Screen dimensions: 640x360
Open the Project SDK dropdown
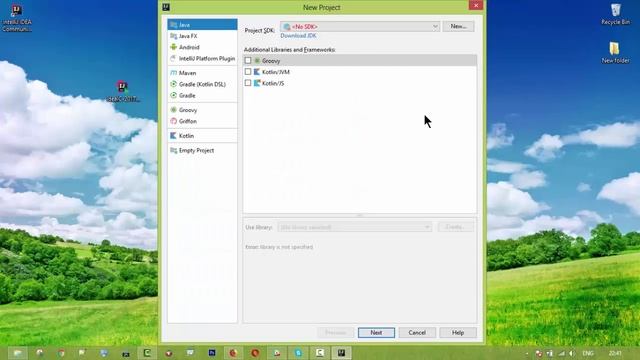point(360,27)
